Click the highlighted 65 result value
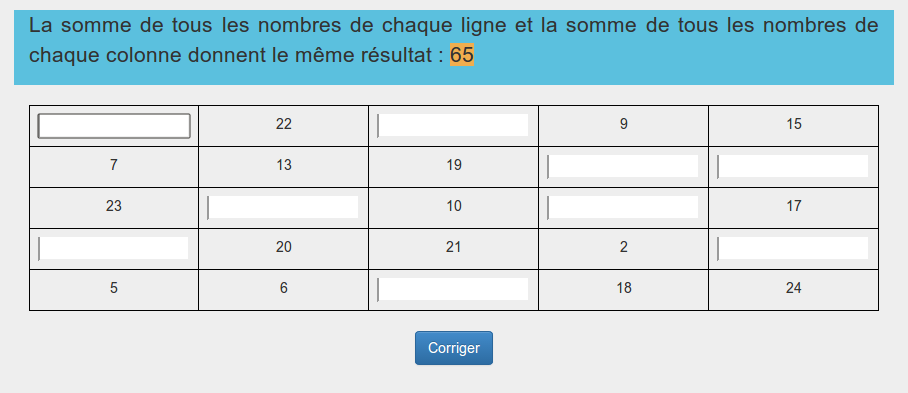 (462, 55)
